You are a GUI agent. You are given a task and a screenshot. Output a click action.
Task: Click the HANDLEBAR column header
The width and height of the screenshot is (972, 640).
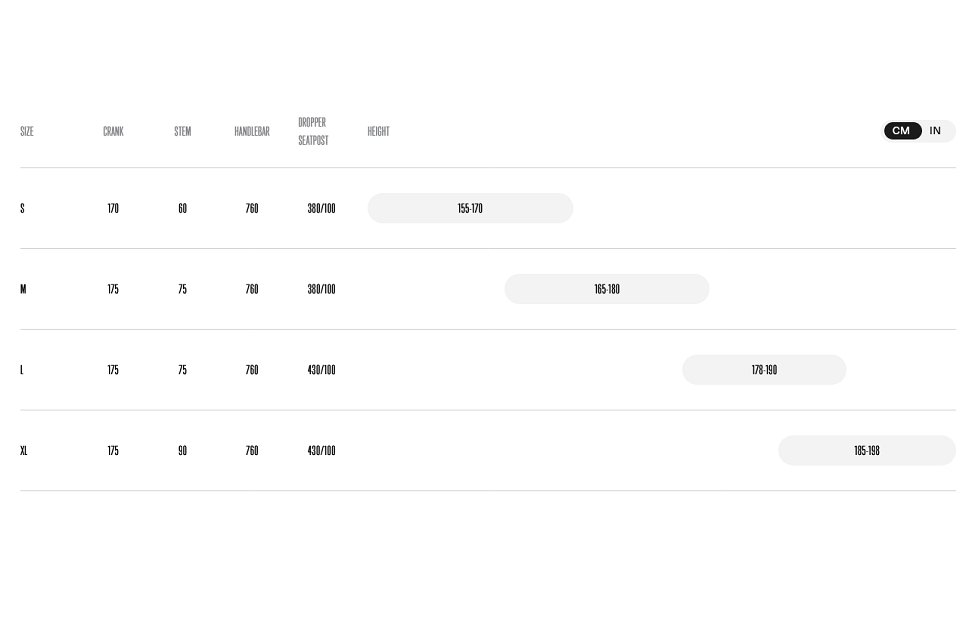252,131
